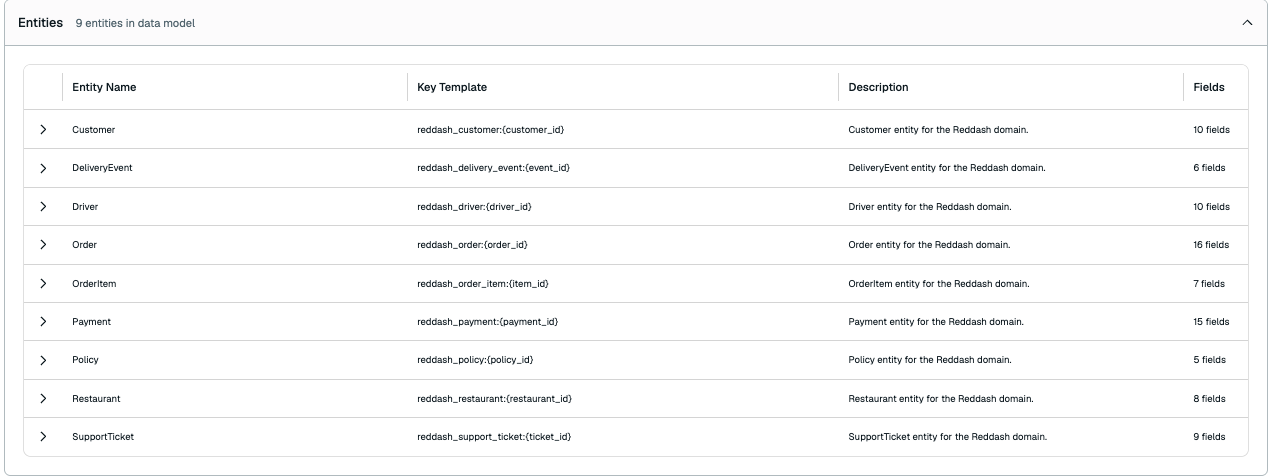
Task: Click the Driver entity description text
Action: click(x=930, y=207)
